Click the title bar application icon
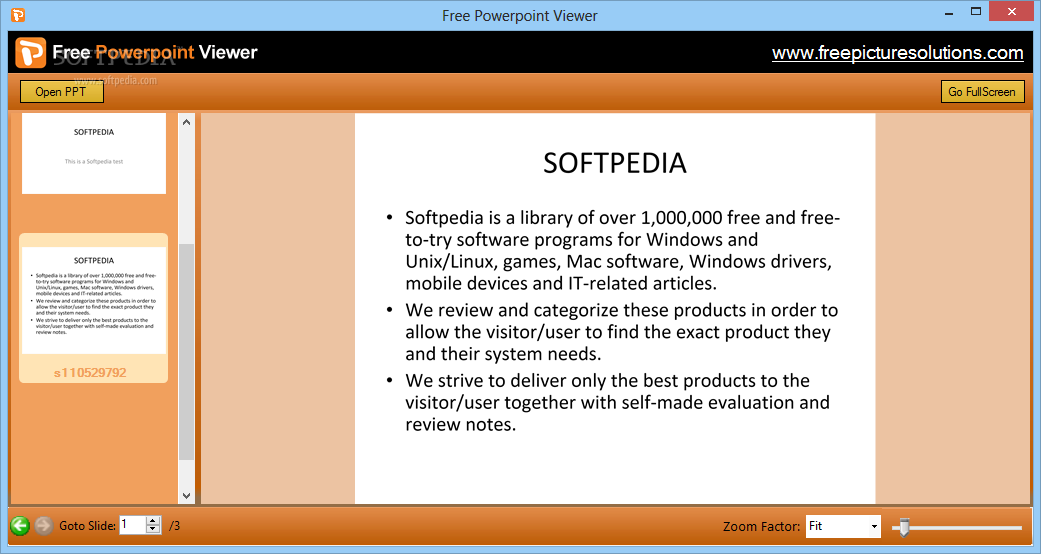1041x554 pixels. pos(18,15)
